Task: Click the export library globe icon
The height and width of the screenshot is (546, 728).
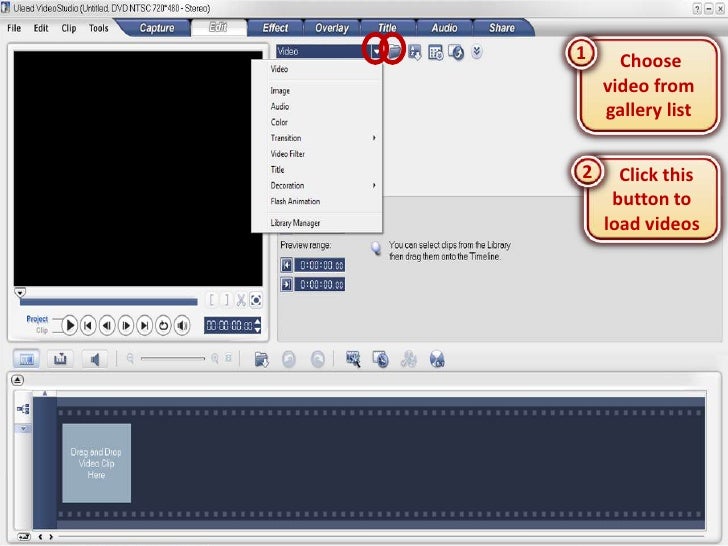Action: [456, 52]
